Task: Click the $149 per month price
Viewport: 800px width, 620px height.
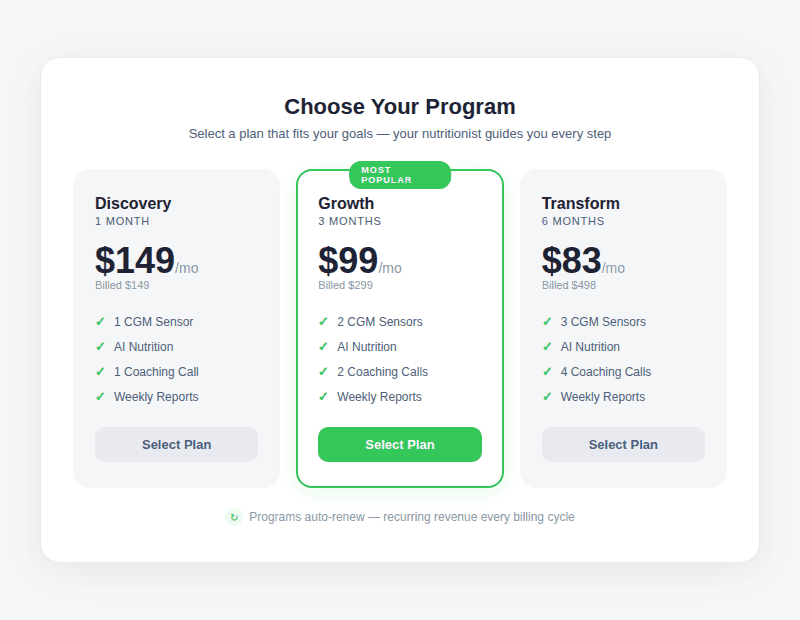Action: point(147,261)
